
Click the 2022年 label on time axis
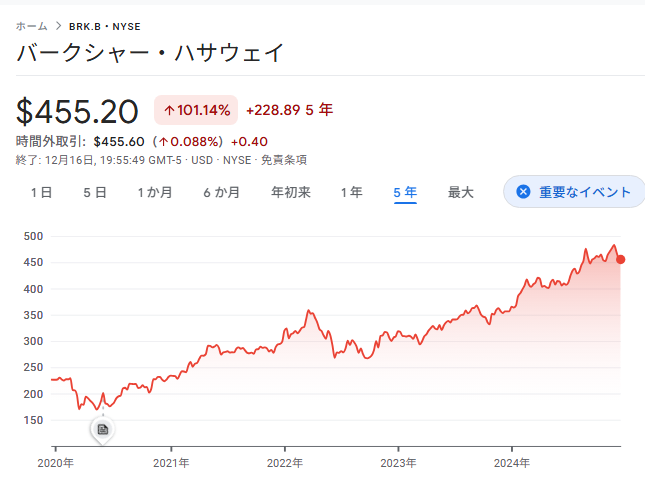tap(285, 463)
